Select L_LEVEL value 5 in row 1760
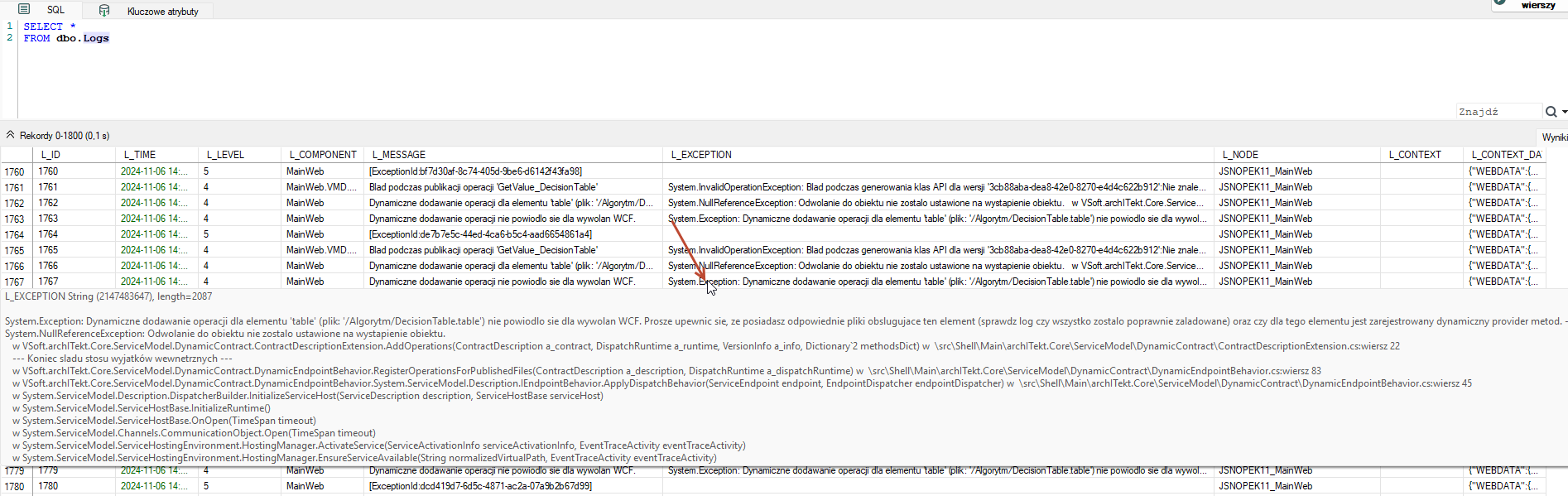Viewport: 1568px width, 496px height. 239,171
